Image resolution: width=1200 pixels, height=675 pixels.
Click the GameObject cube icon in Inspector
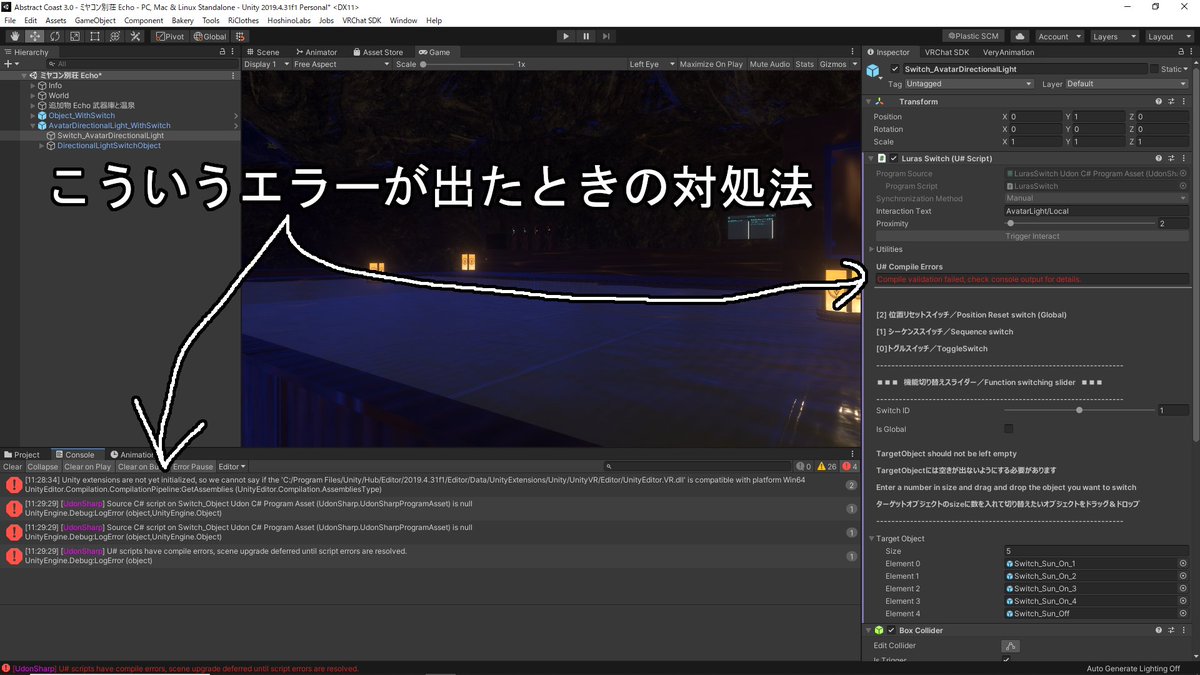pos(874,71)
